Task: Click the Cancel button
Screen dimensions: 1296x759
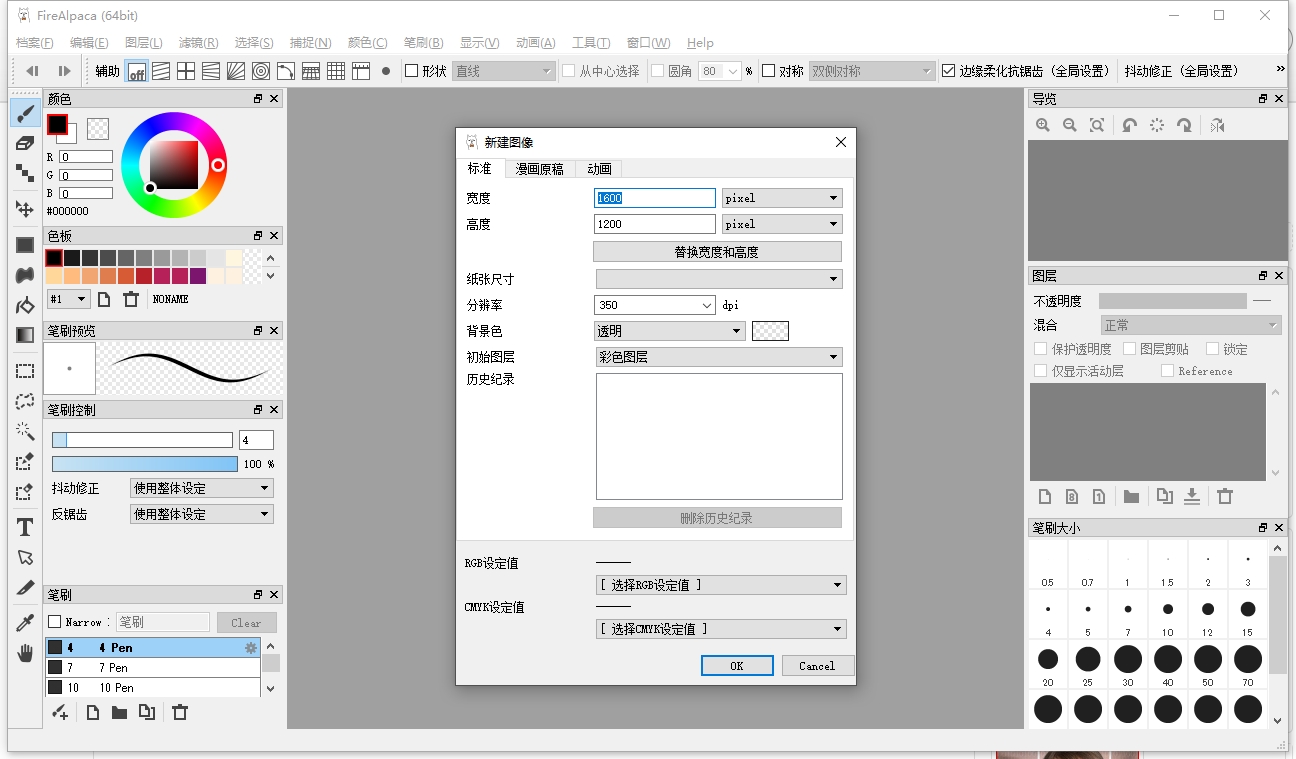Action: click(817, 666)
